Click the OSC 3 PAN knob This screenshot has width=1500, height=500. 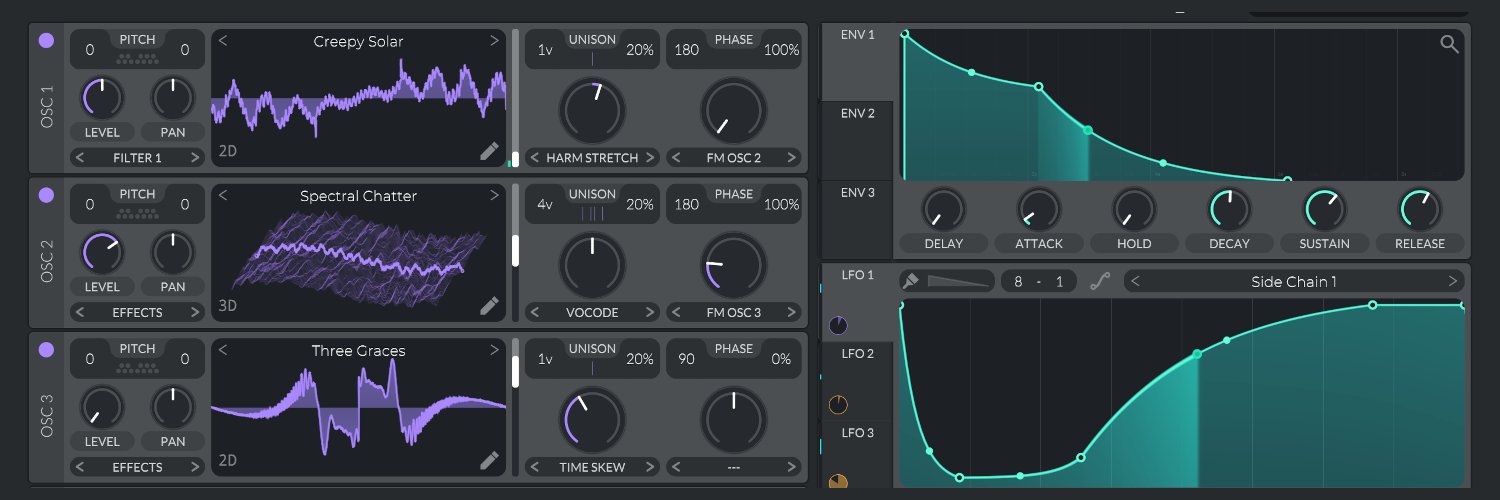coord(173,407)
